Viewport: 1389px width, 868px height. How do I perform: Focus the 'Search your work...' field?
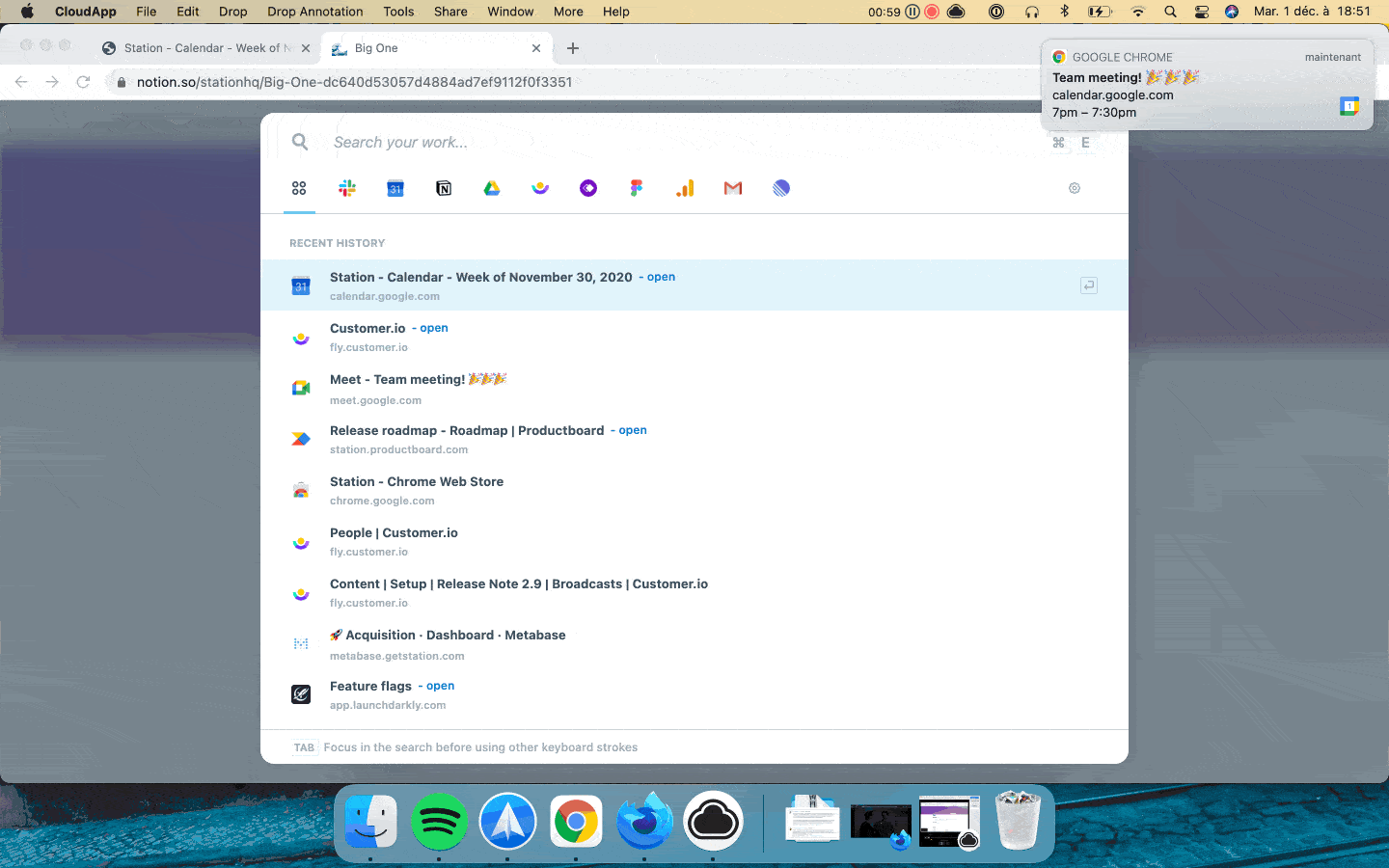[675, 142]
